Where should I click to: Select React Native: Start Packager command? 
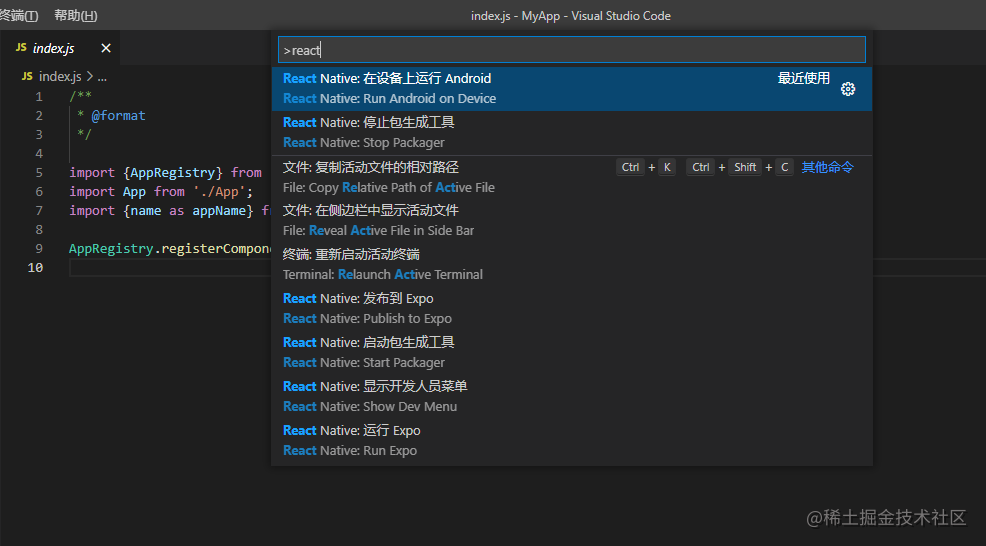pyautogui.click(x=572, y=353)
